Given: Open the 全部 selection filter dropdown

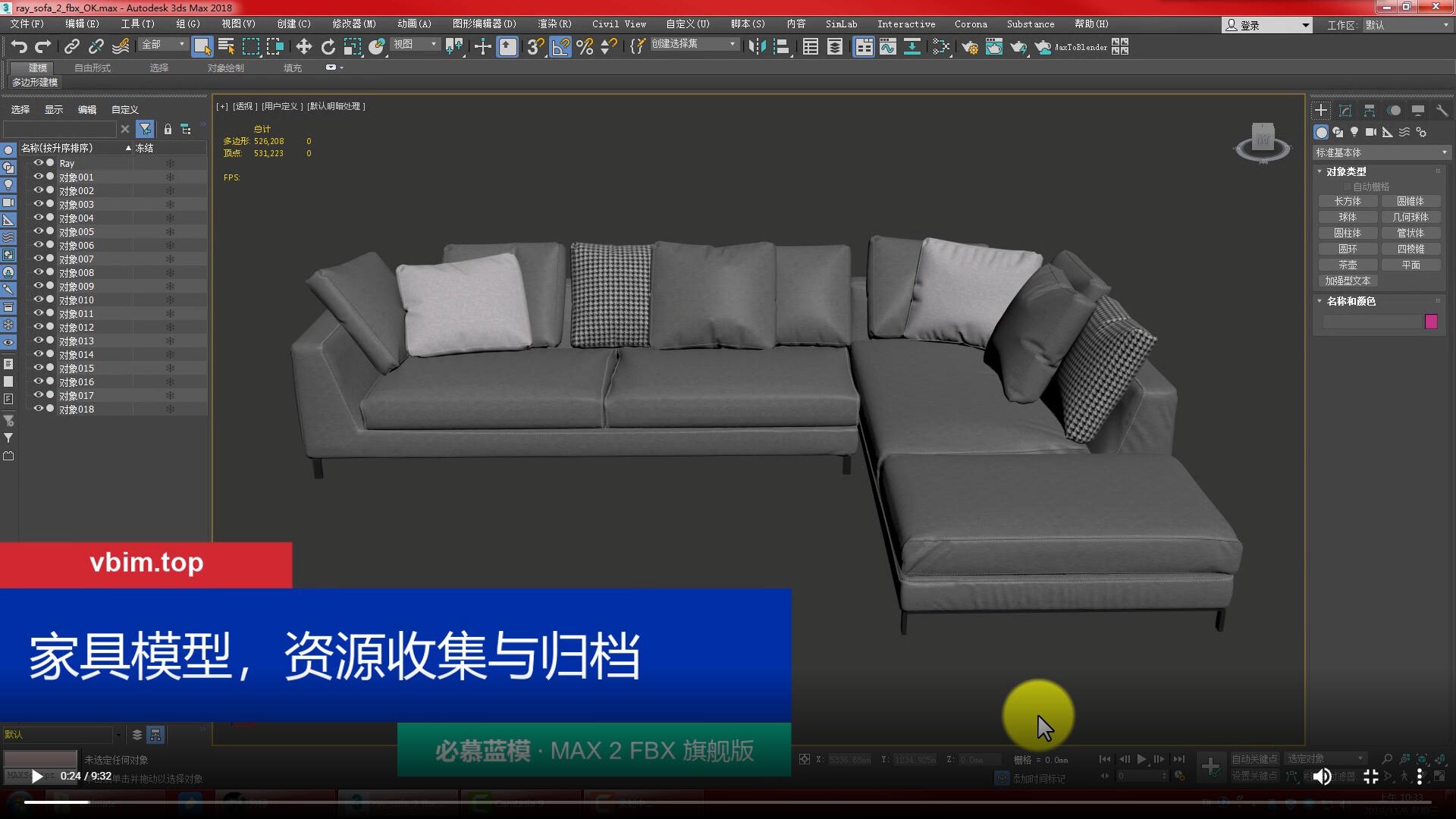Looking at the screenshot, I should (x=163, y=45).
